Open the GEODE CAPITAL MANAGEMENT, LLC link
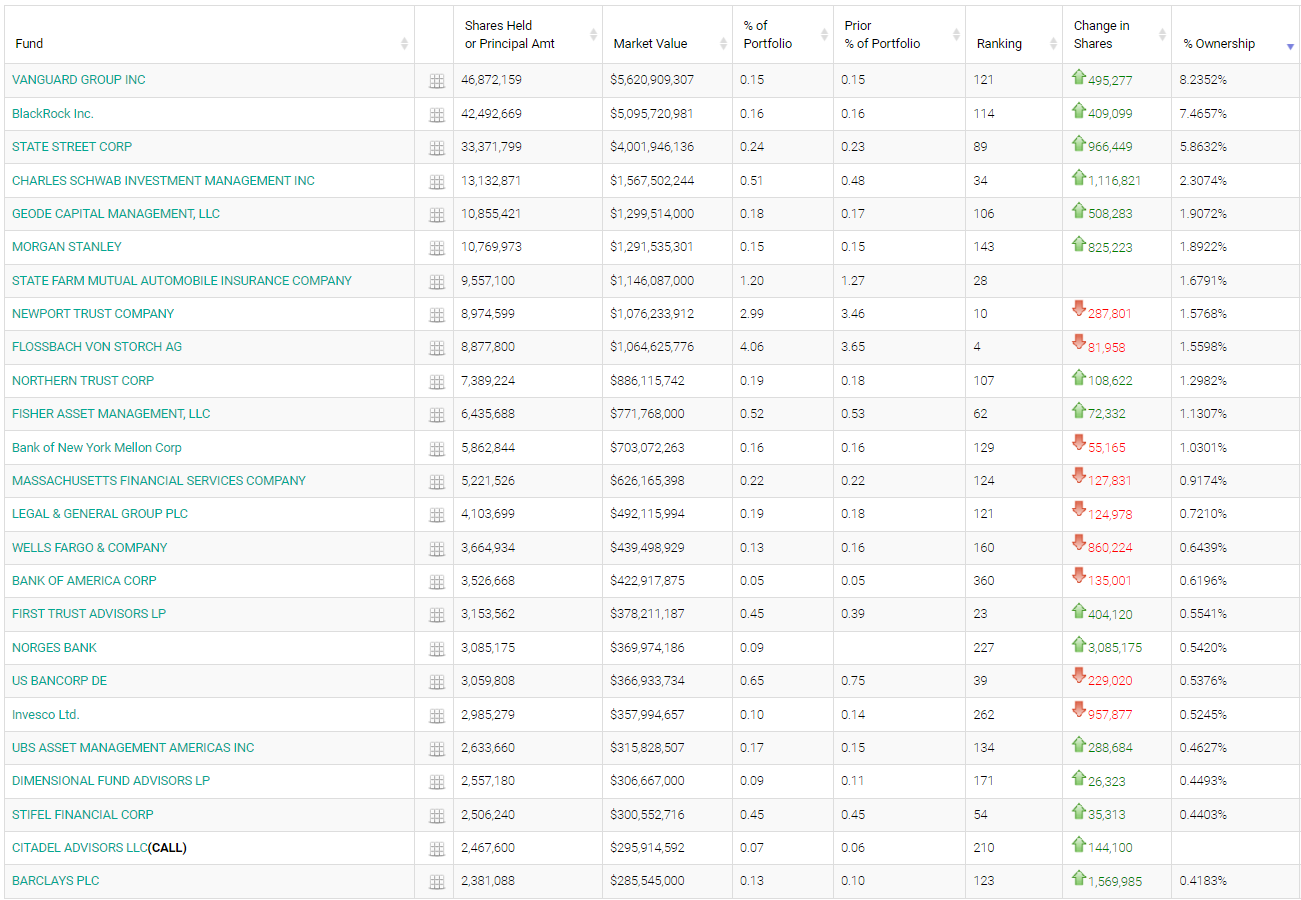Screen dimensions: 1301x900 pyautogui.click(x=116, y=214)
